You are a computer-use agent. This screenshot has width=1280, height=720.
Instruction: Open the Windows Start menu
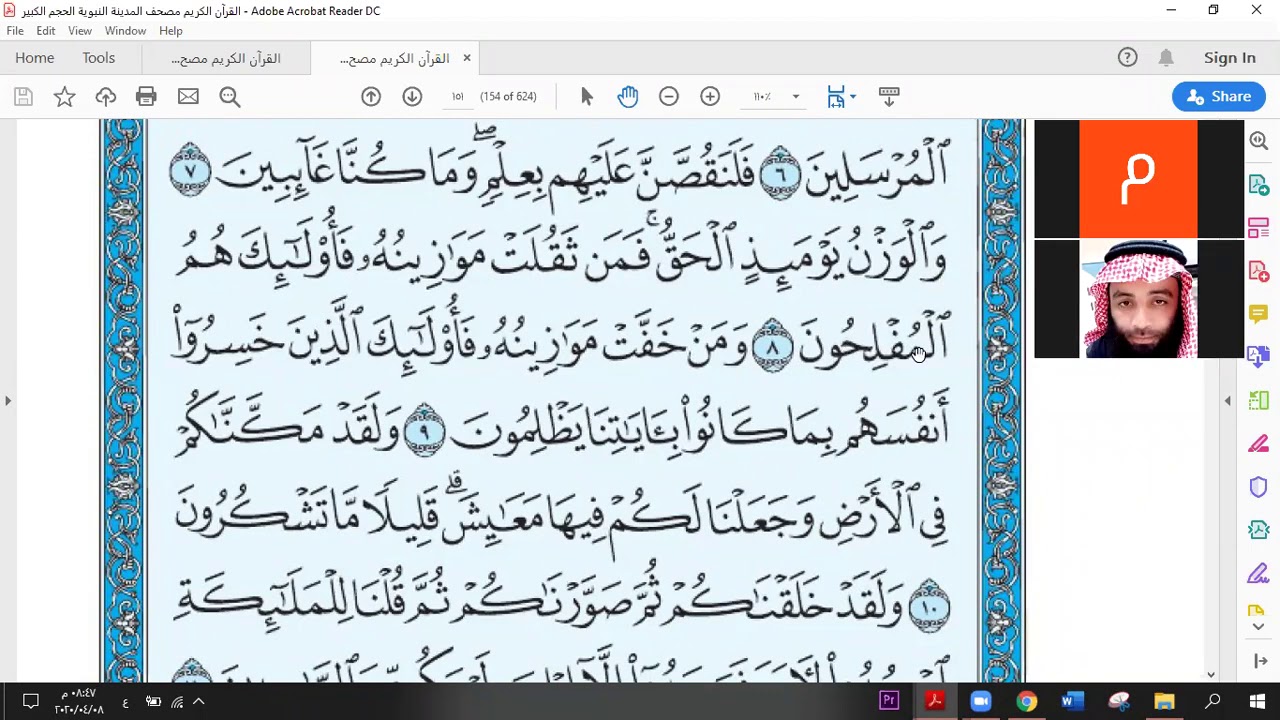(1257, 701)
